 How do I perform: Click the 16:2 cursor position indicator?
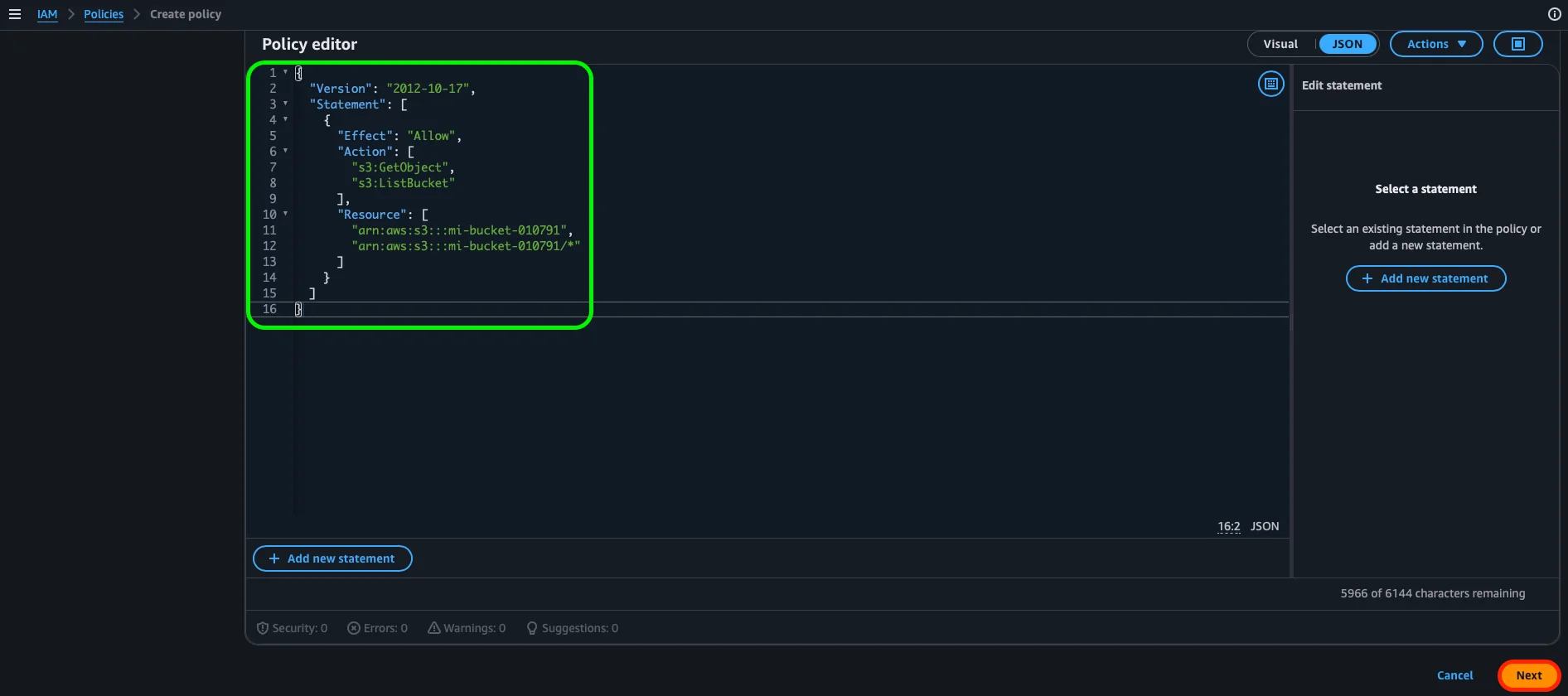click(x=1228, y=526)
